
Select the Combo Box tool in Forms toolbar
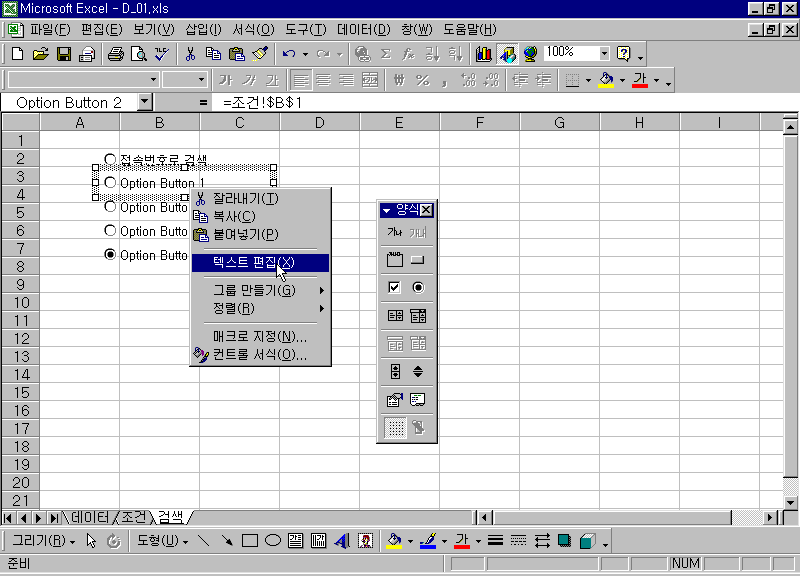418,316
